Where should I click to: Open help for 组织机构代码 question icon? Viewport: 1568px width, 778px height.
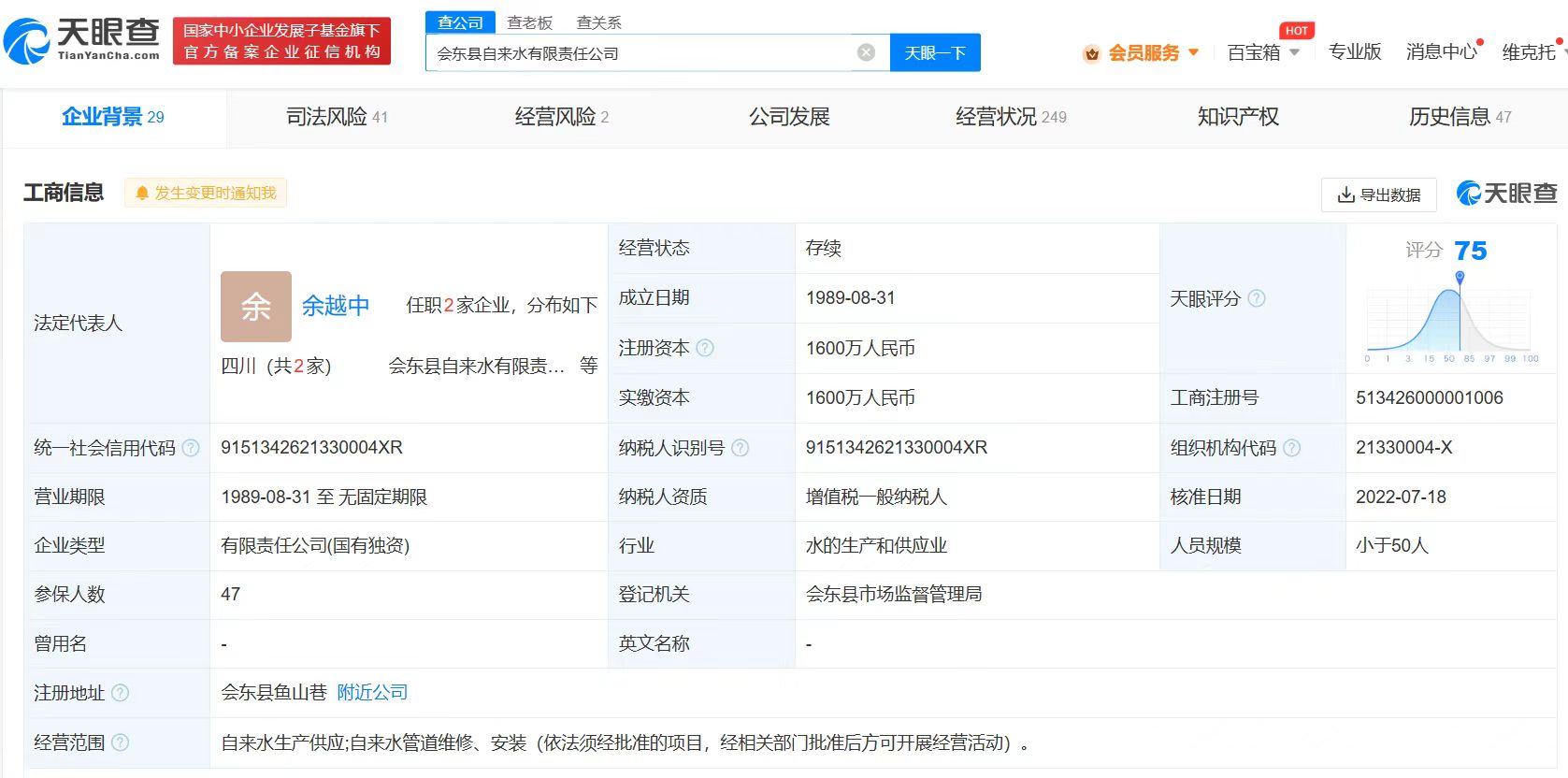1291,448
